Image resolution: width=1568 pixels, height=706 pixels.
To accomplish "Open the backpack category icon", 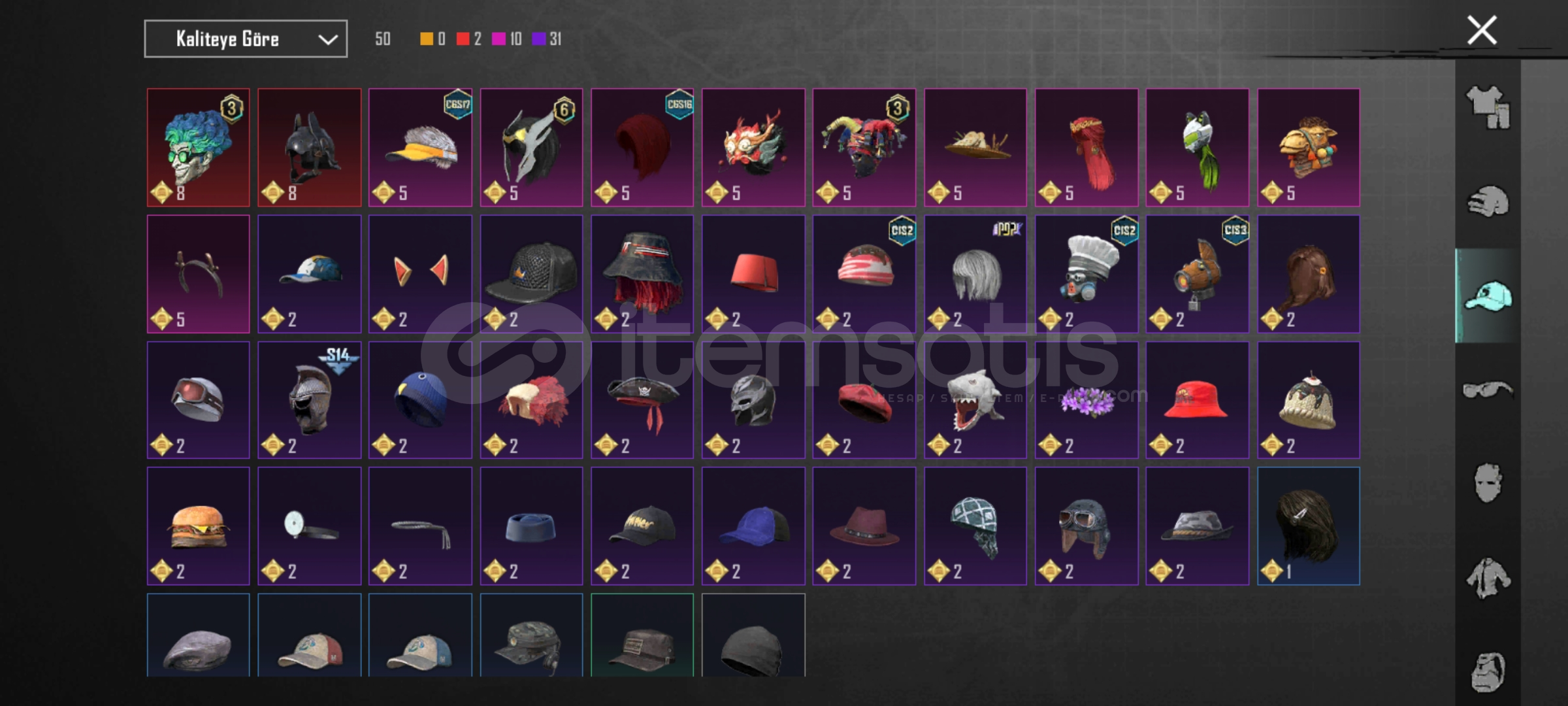I will [x=1488, y=672].
